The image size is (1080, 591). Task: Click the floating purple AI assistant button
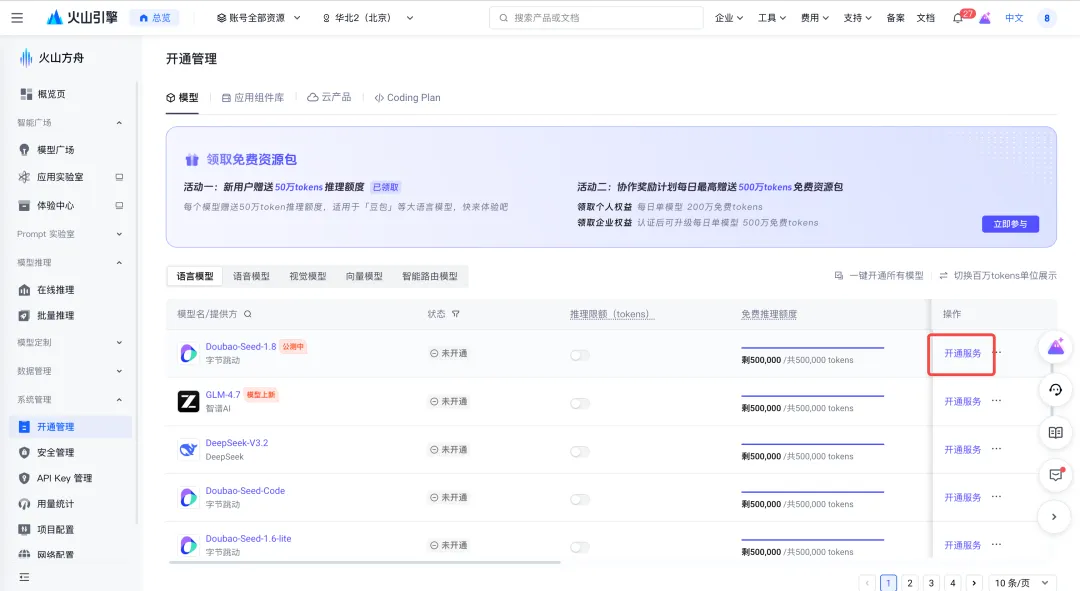coord(1055,346)
